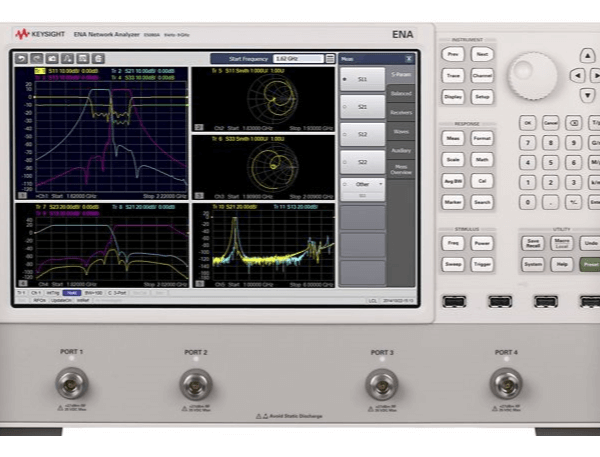Click the Start Frequency value field
This screenshot has height=457, width=600.
coord(298,59)
